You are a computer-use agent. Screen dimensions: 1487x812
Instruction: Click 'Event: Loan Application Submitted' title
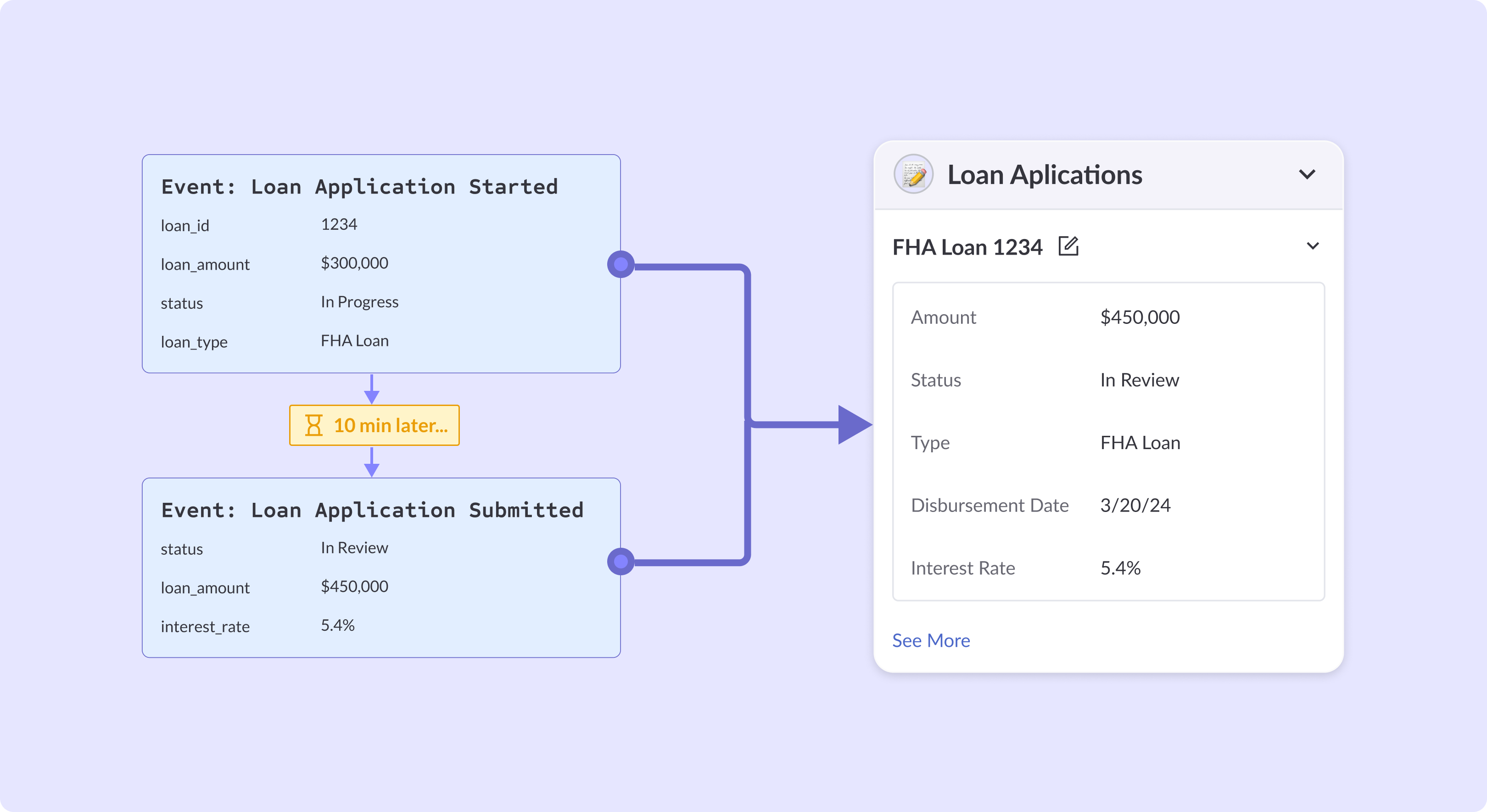click(x=372, y=510)
